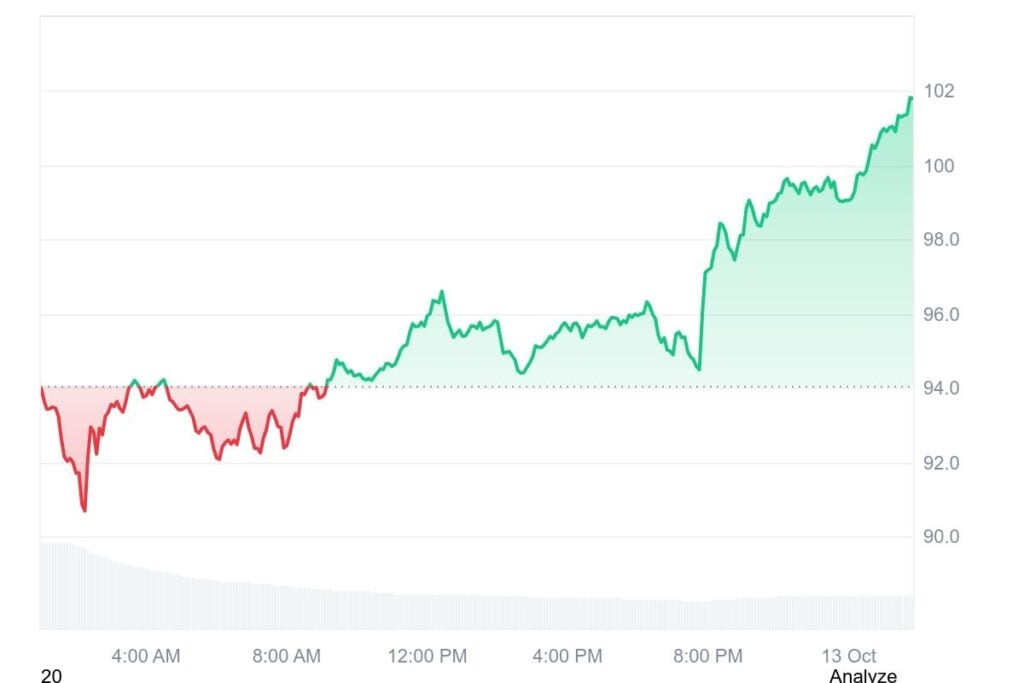Click the highest green peak of the price line
This screenshot has width=1024, height=683.
[x=911, y=97]
